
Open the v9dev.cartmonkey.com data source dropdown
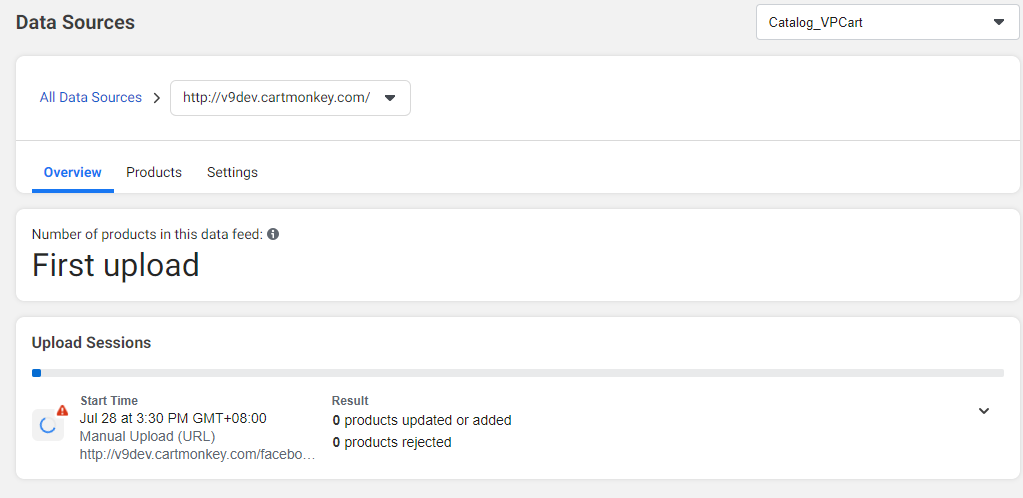click(x=290, y=98)
